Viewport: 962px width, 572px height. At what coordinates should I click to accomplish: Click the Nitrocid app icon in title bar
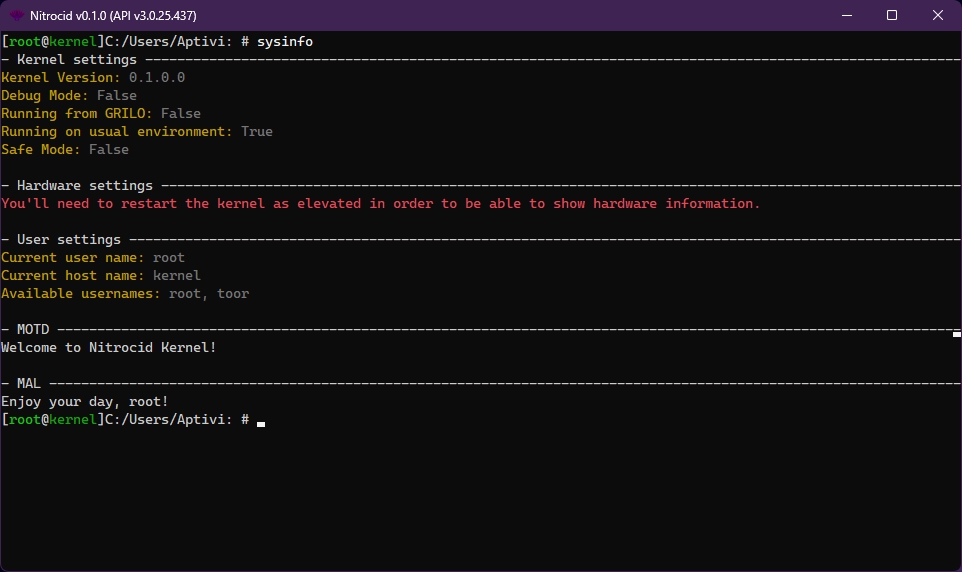pos(17,15)
